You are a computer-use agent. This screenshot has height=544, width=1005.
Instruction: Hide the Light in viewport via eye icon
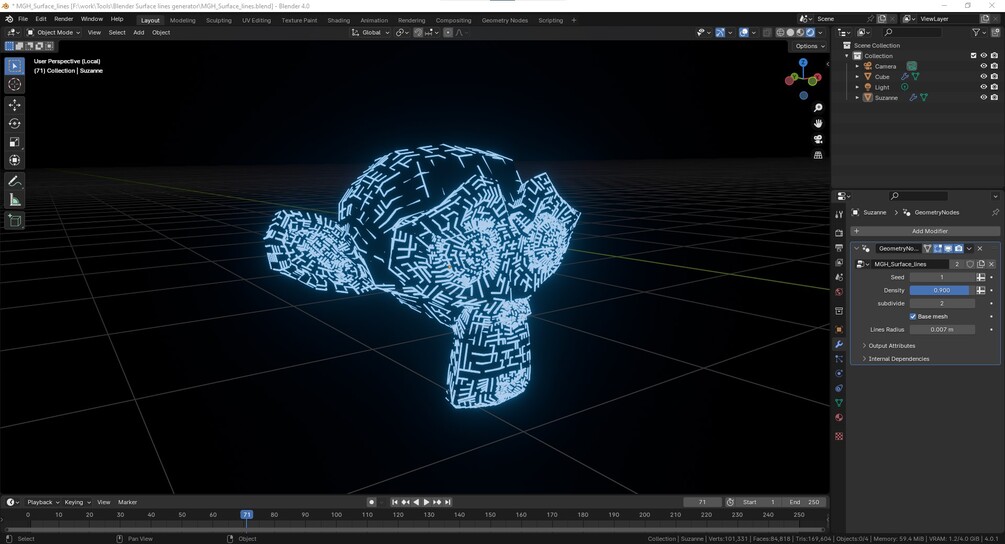(x=983, y=87)
